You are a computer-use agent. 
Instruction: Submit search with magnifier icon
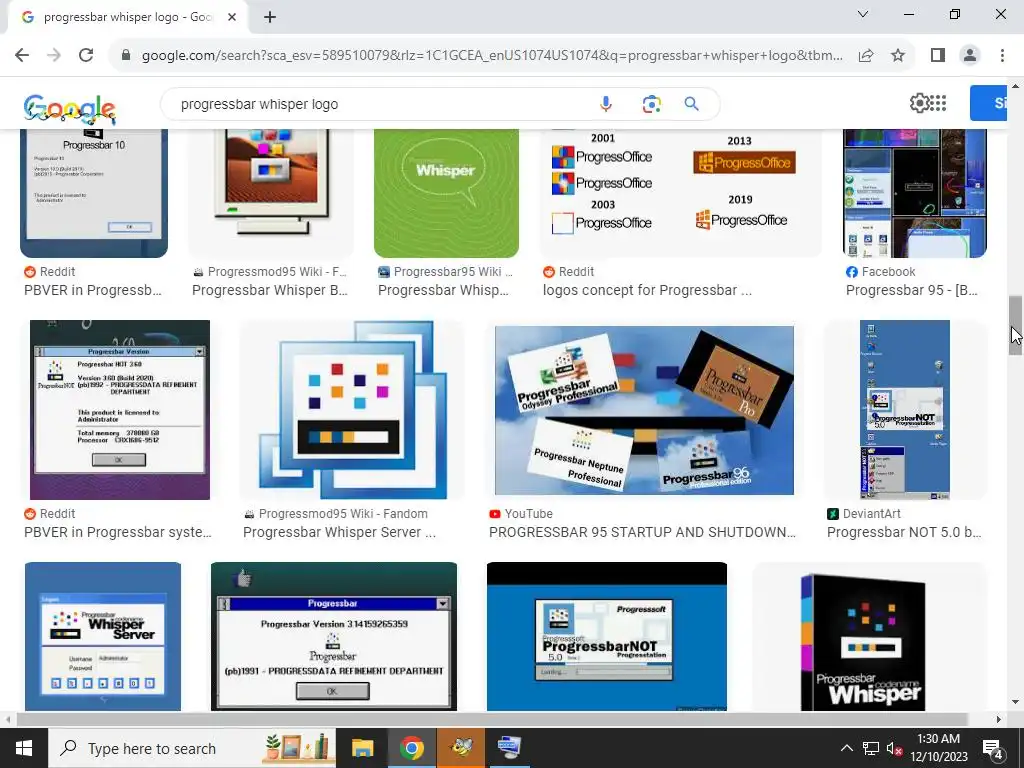pyautogui.click(x=692, y=104)
